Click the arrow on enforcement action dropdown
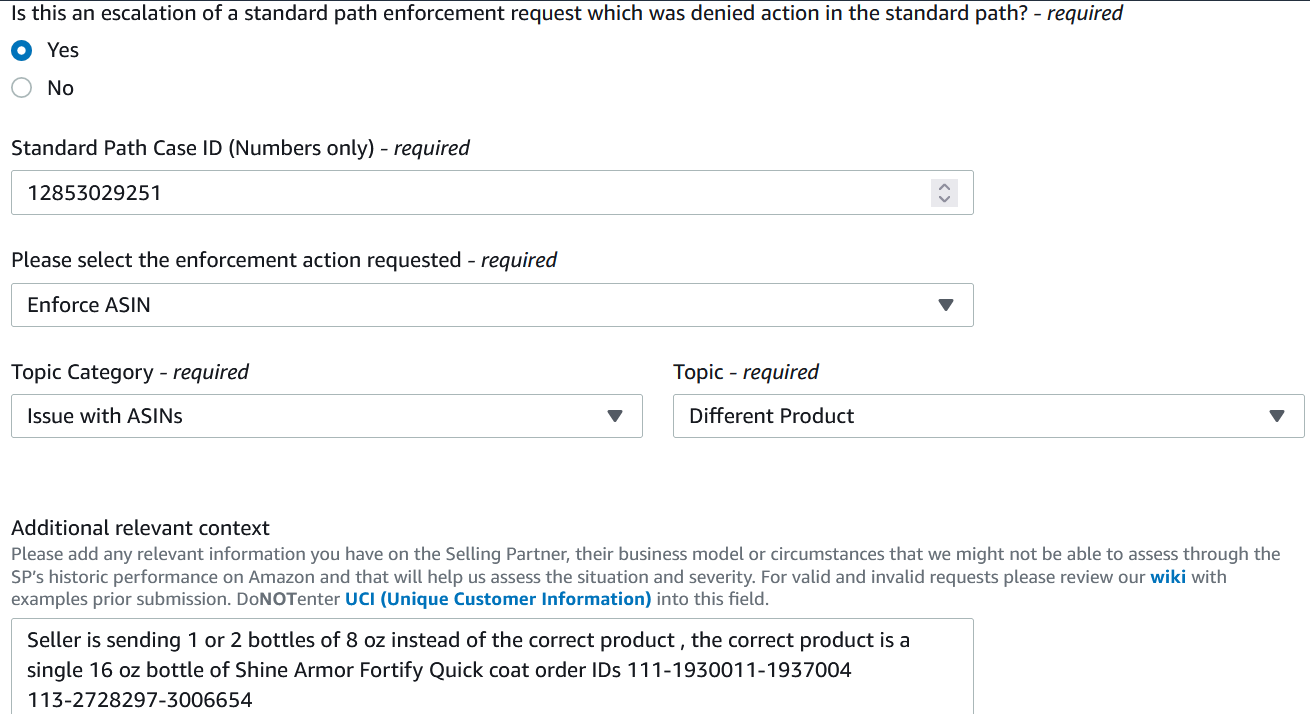Viewport: 1310px width, 714px height. pyautogui.click(x=946, y=305)
